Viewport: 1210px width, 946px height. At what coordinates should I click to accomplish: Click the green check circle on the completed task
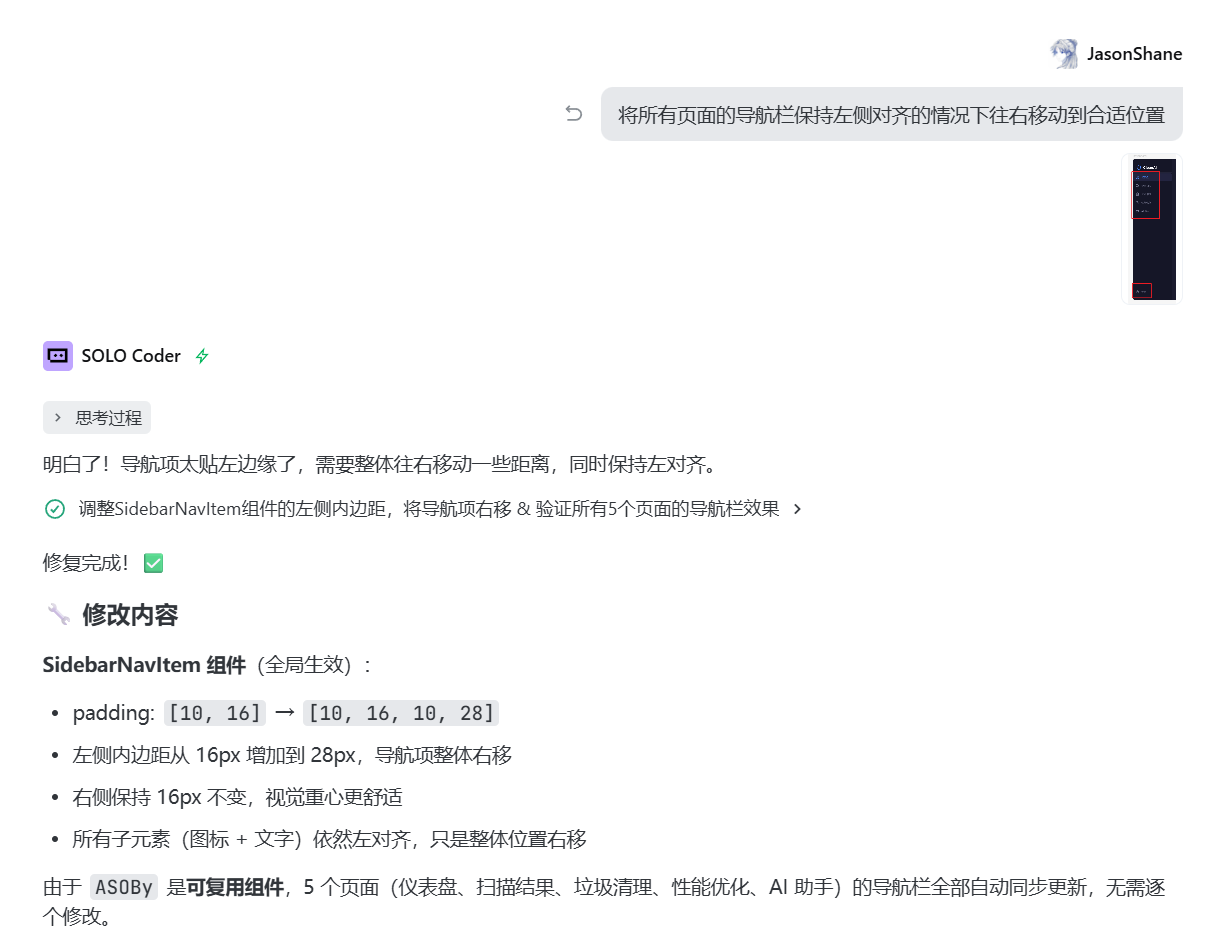pyautogui.click(x=55, y=509)
